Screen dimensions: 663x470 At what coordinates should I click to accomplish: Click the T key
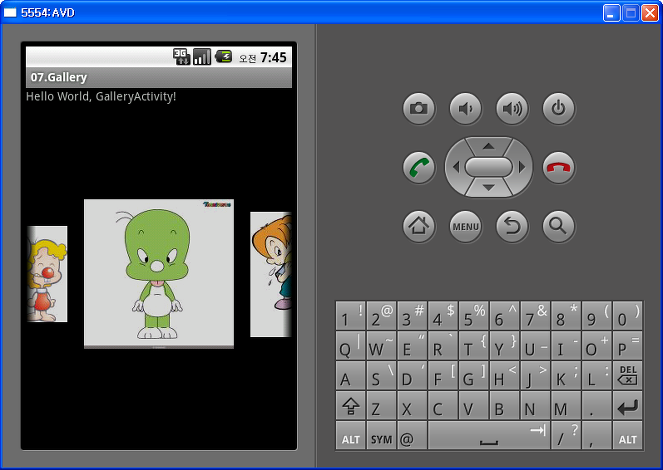click(474, 345)
